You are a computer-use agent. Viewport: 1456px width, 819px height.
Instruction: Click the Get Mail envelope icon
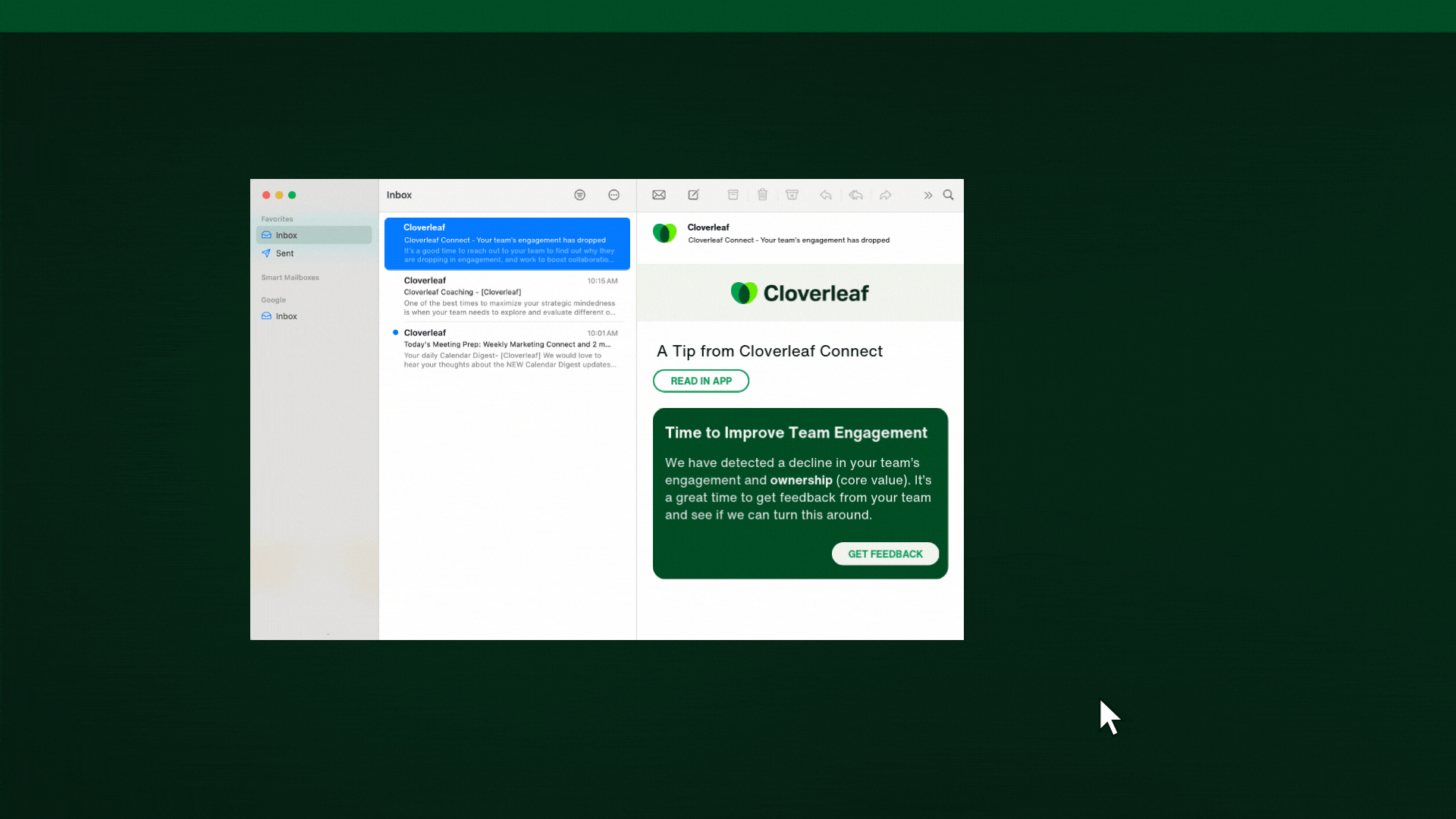[658, 195]
